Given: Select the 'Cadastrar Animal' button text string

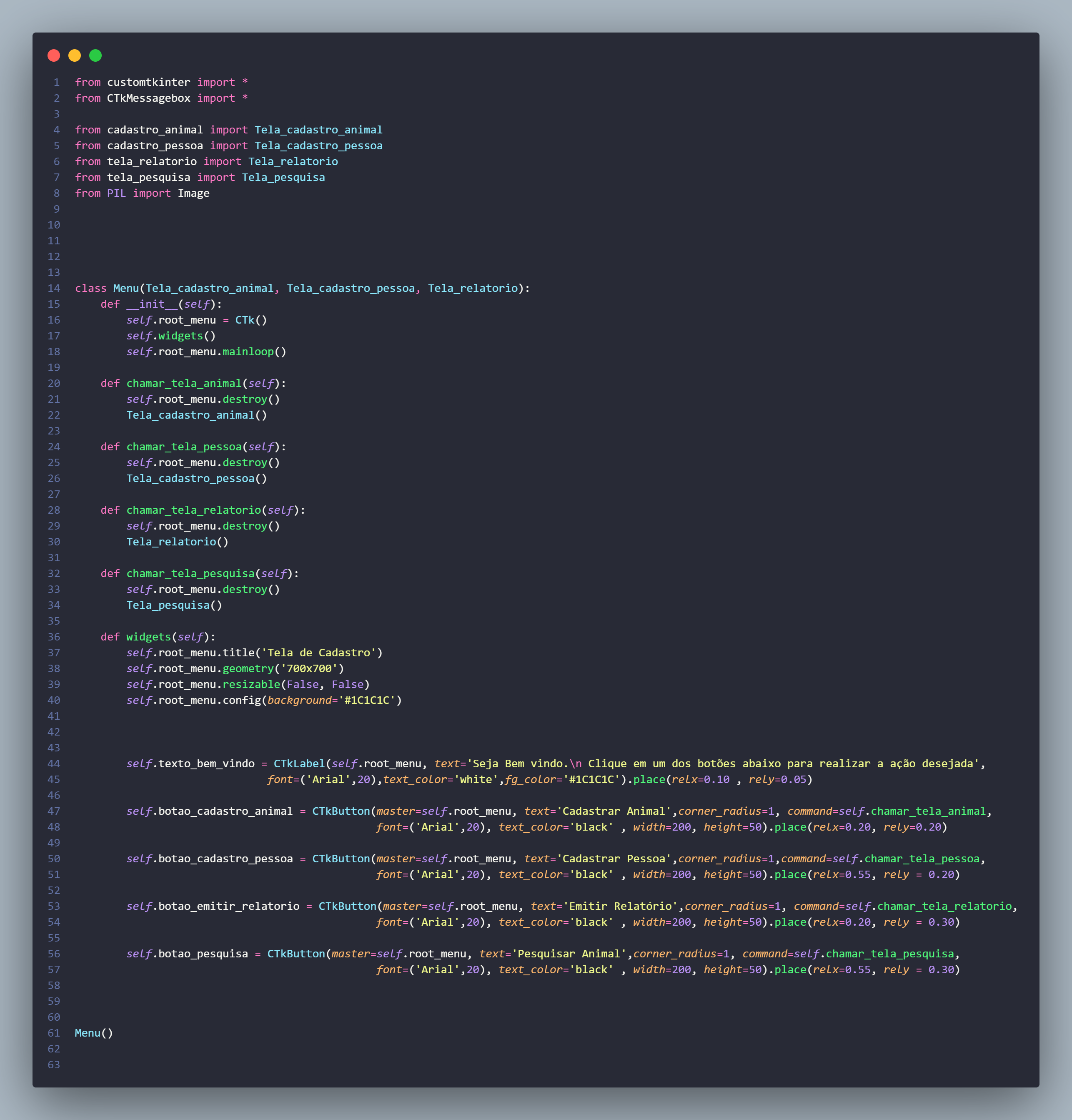Looking at the screenshot, I should click(x=614, y=810).
